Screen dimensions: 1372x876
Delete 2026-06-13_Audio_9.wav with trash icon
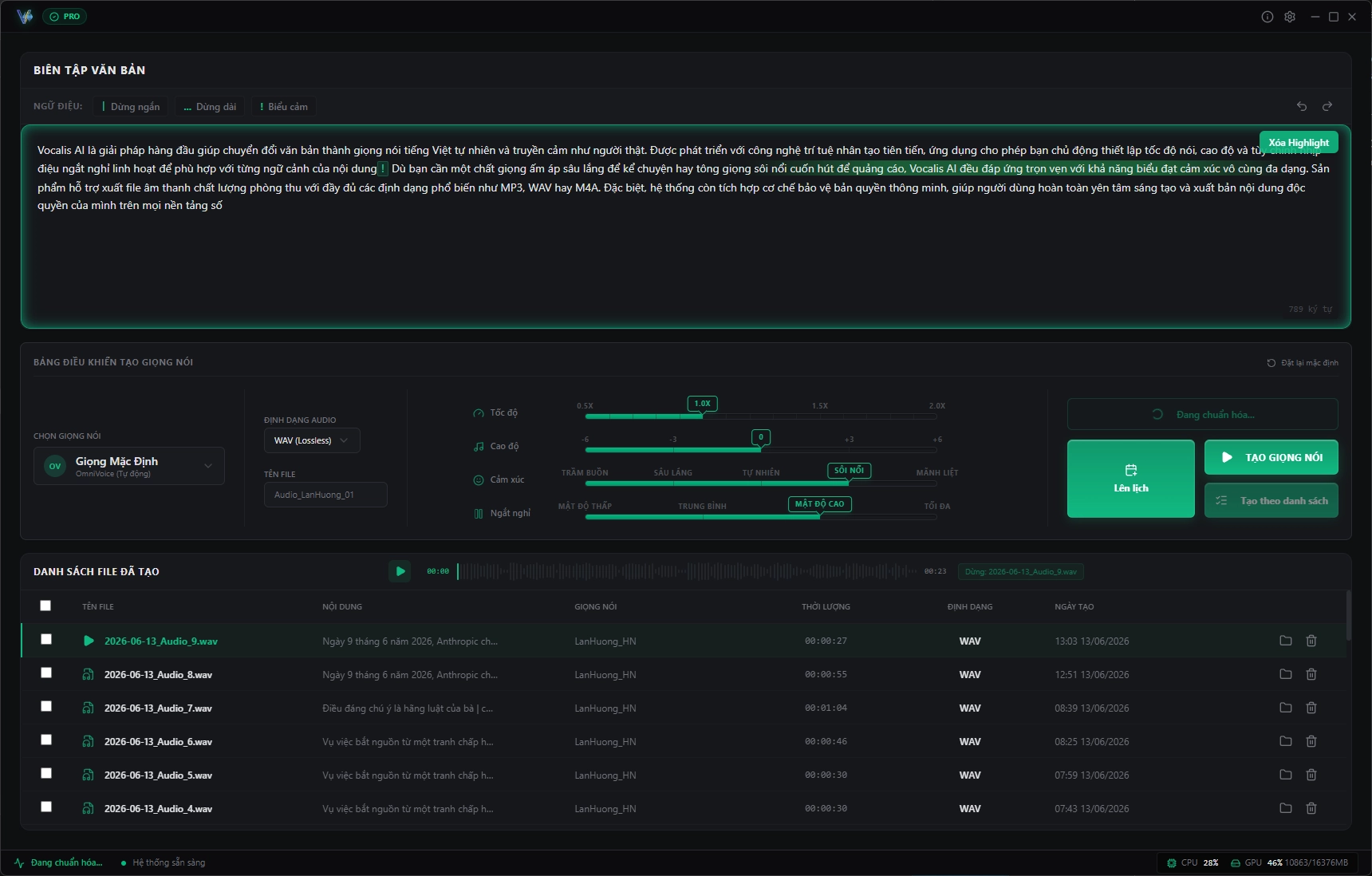coord(1311,641)
